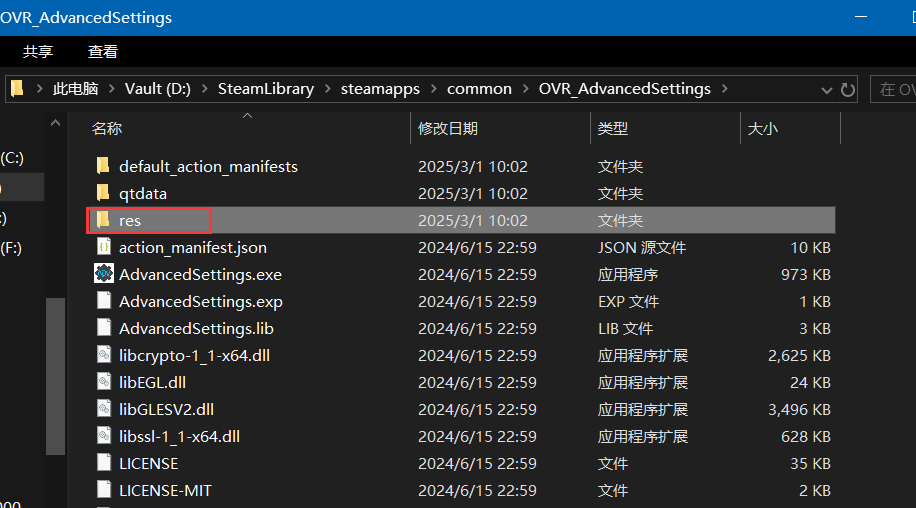Screen dimensions: 916x508
Task: Open the address bar history dropdown
Action: pyautogui.click(x=828, y=89)
